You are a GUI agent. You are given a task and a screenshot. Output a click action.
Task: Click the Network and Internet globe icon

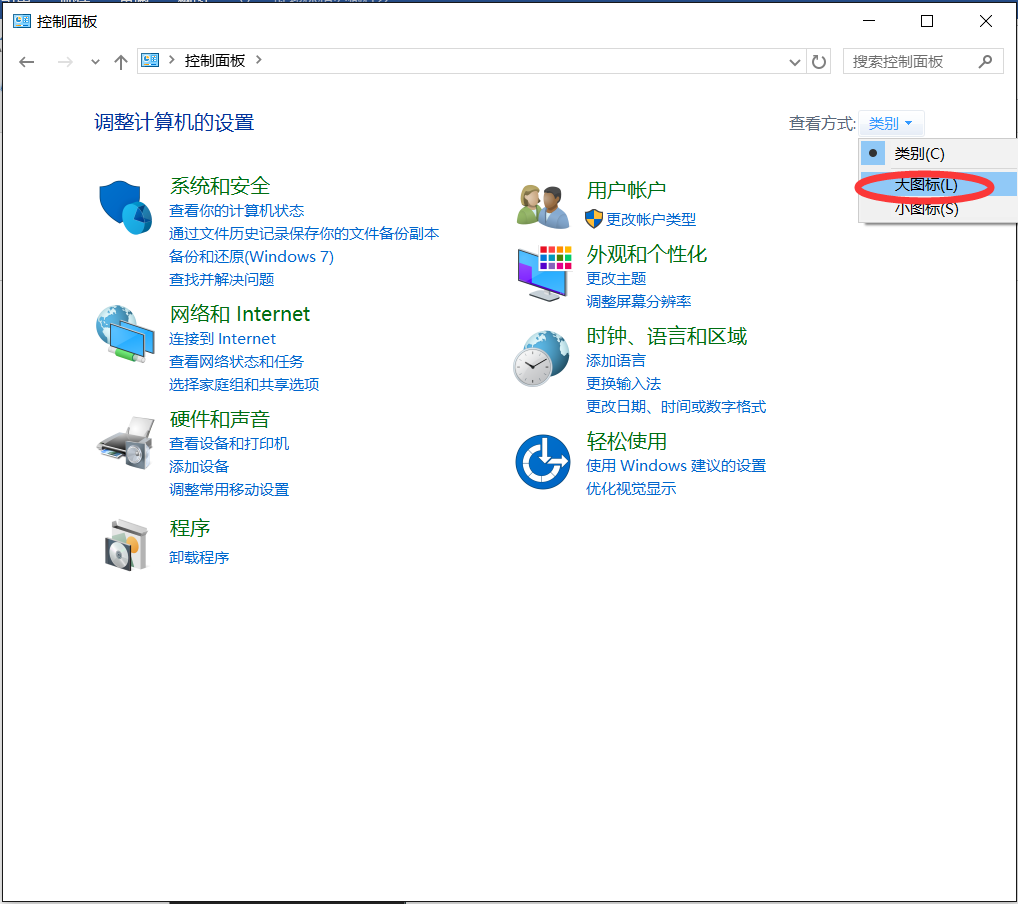click(x=125, y=333)
